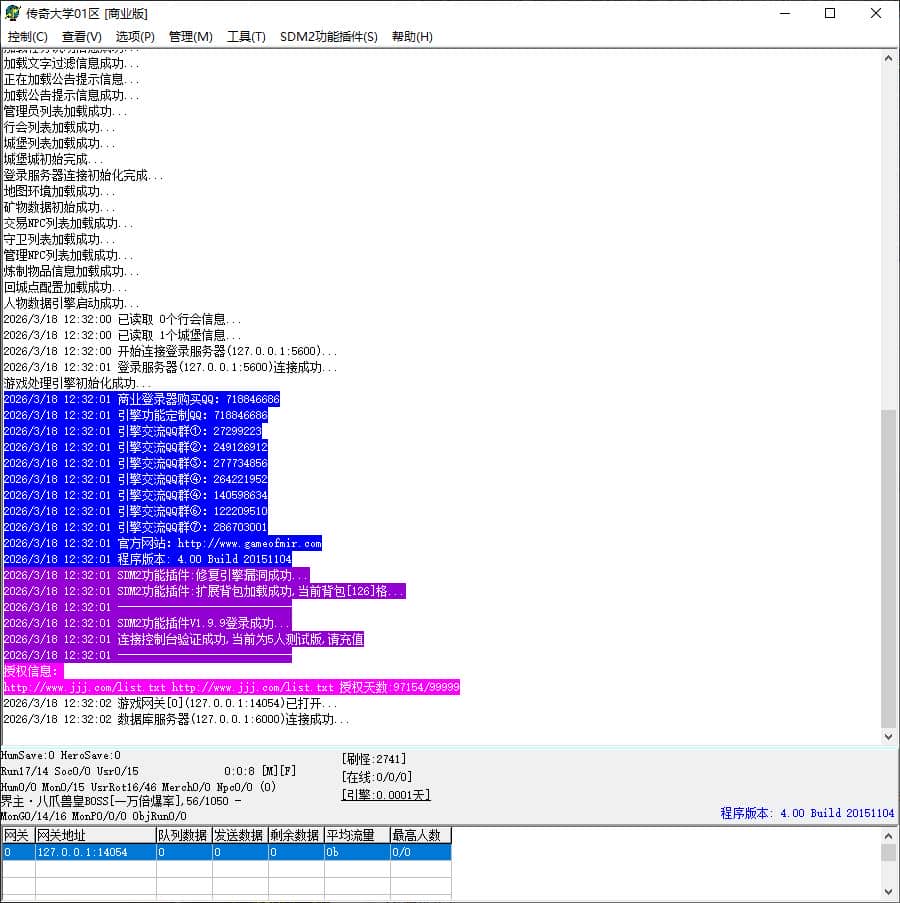The height and width of the screenshot is (903, 900).
Task: Click the gateway table scroll-down arrow
Action: click(x=888, y=892)
